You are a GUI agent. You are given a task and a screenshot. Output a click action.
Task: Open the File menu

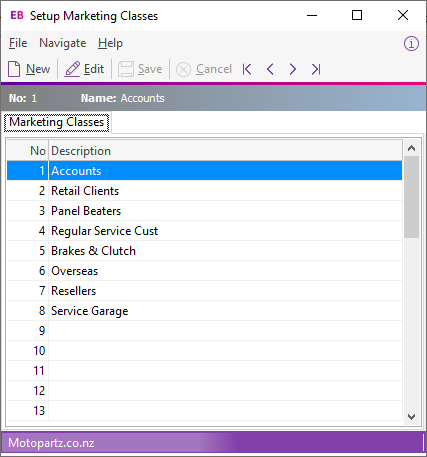18,43
